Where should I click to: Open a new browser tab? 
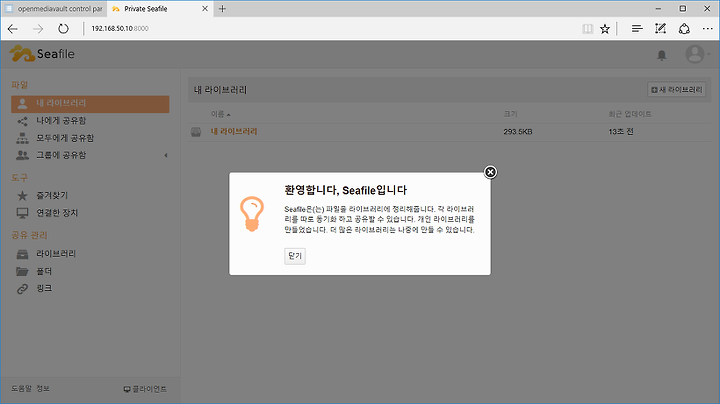pyautogui.click(x=222, y=9)
